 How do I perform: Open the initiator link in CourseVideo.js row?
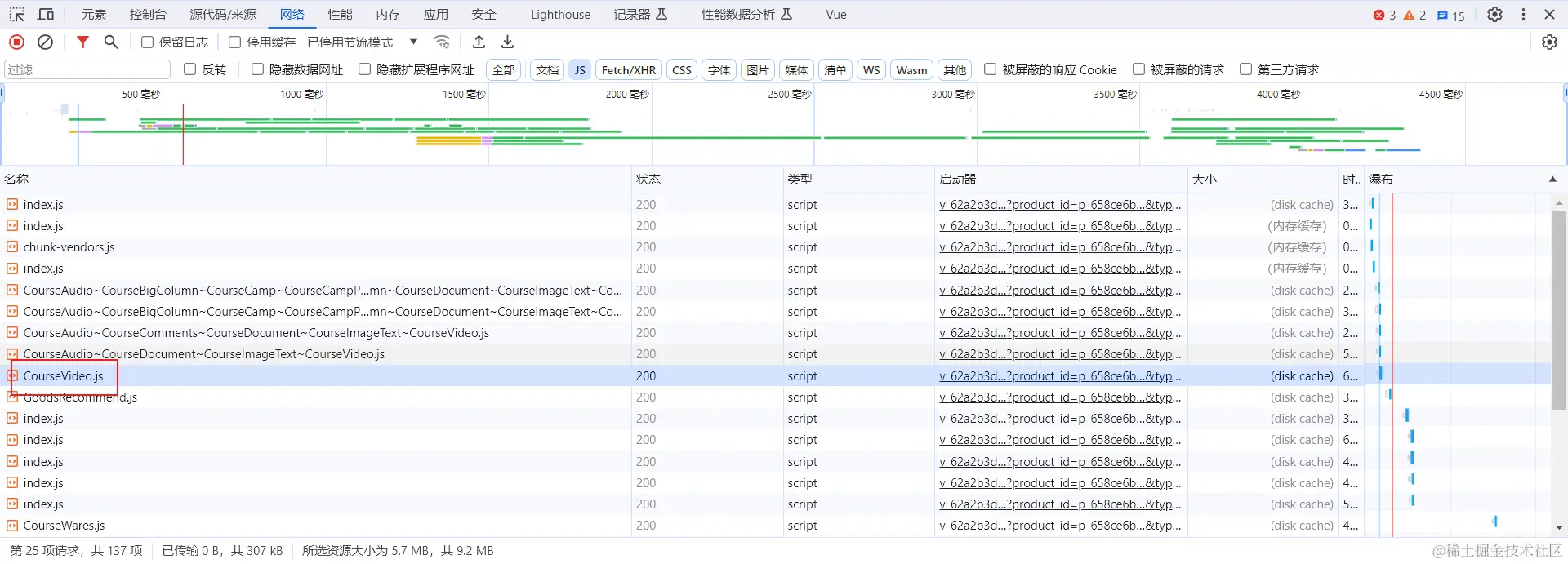(x=1060, y=376)
